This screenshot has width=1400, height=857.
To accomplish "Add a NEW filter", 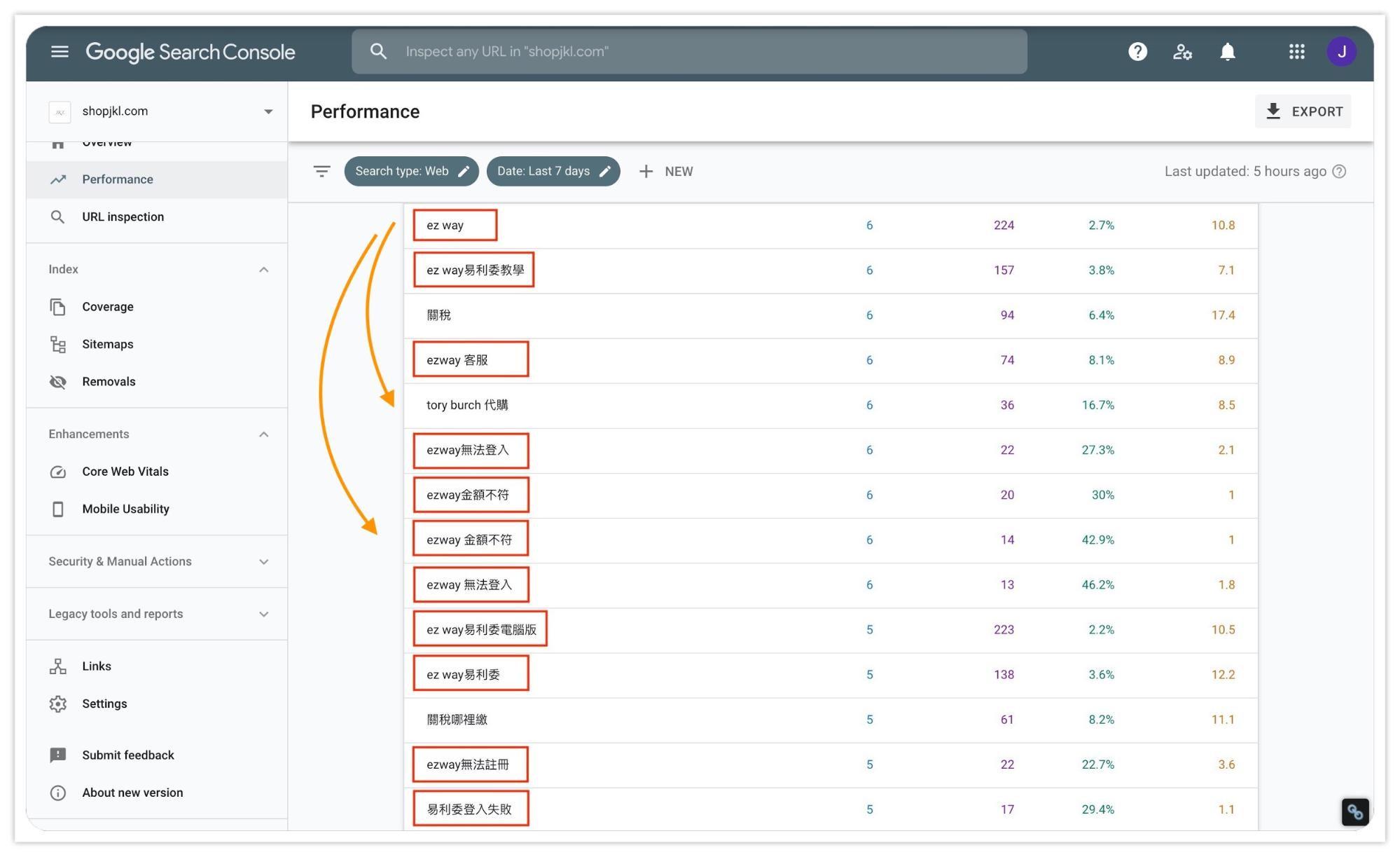I will pyautogui.click(x=665, y=171).
